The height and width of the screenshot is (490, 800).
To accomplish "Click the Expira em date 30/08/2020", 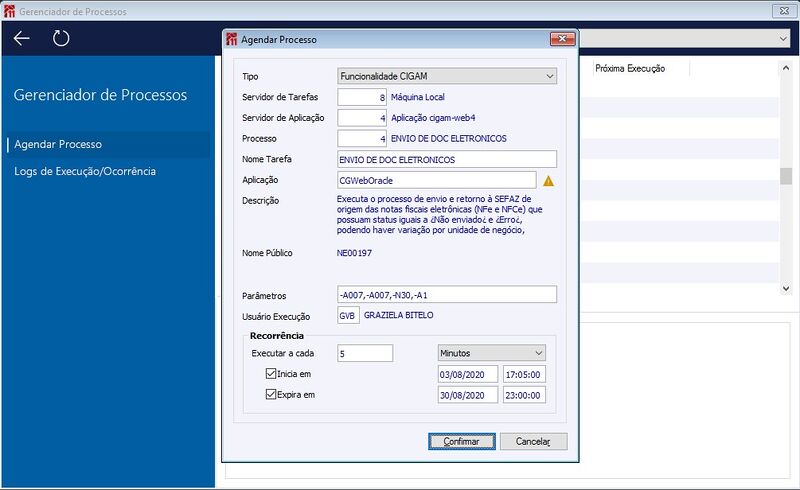I will pyautogui.click(x=468, y=395).
